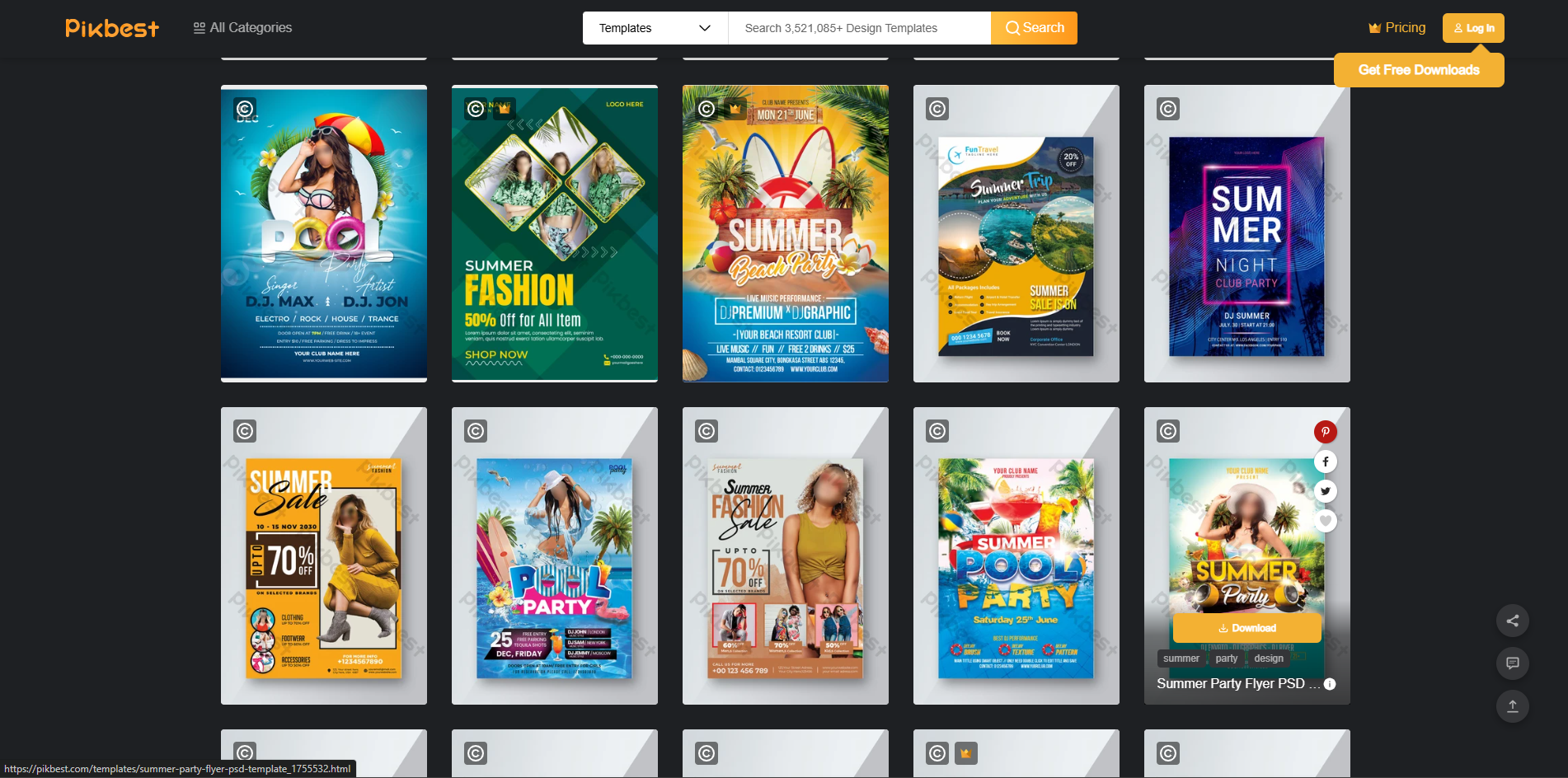The height and width of the screenshot is (778, 1568).
Task: Open the Pool Party DJ flyer thumbnail
Action: [323, 233]
